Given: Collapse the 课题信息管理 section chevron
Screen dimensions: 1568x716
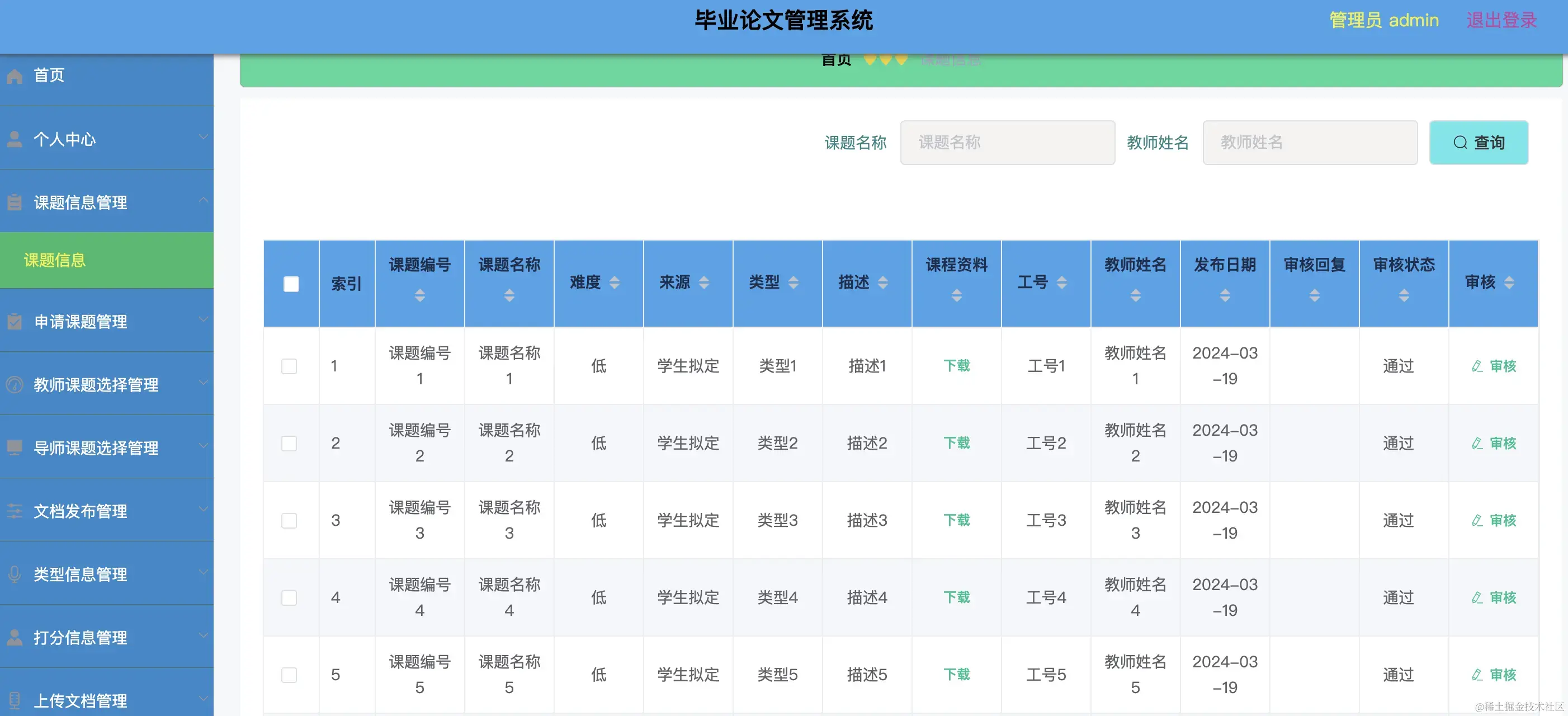Looking at the screenshot, I should [x=205, y=200].
